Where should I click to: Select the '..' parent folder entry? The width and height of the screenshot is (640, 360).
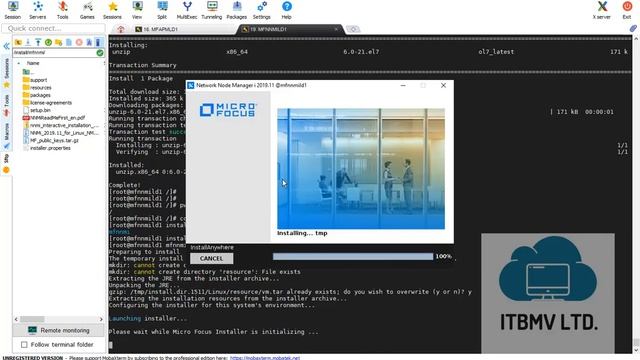tap(29, 72)
